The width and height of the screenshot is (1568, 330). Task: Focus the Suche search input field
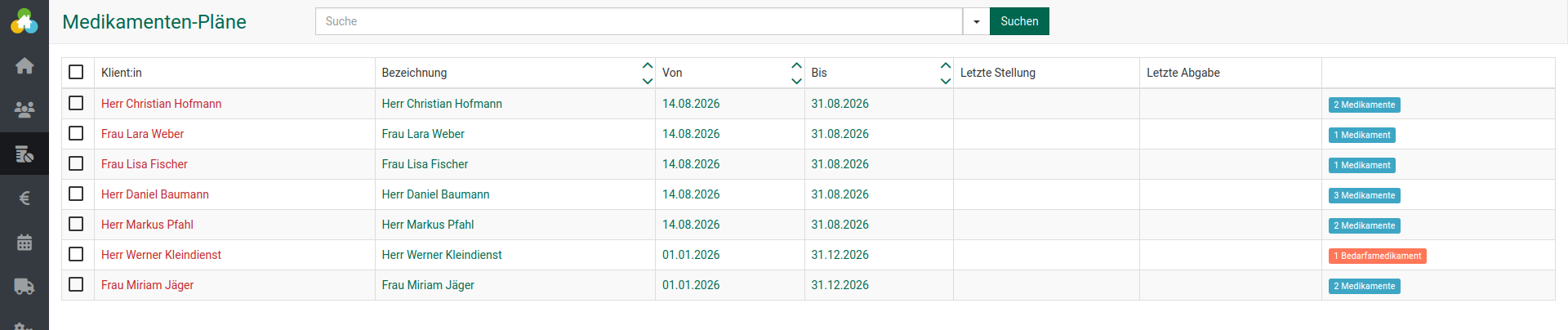[x=639, y=21]
